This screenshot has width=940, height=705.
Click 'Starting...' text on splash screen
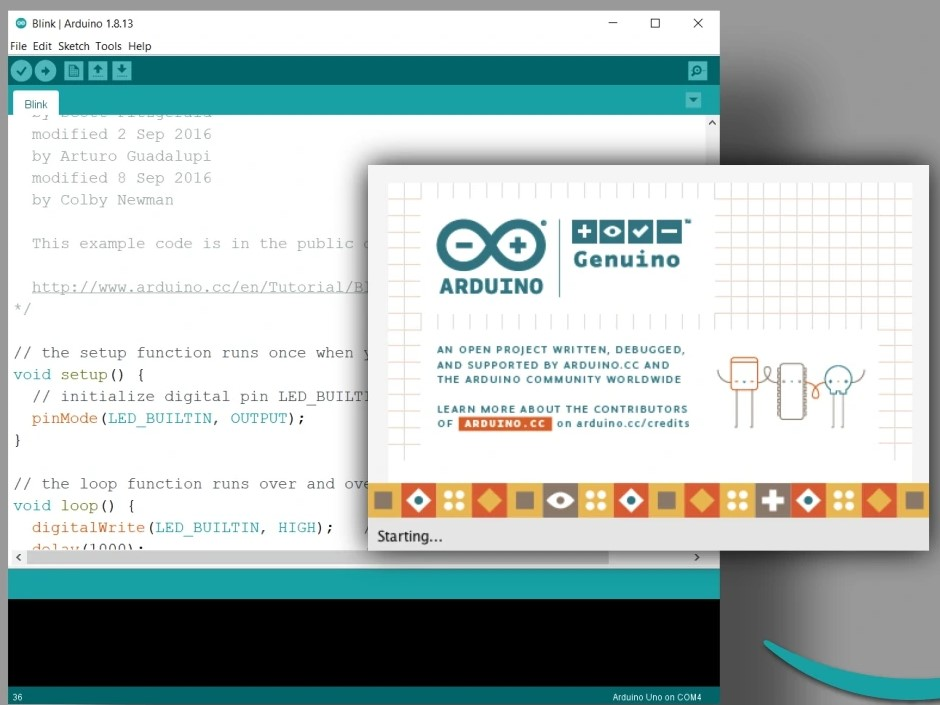pyautogui.click(x=409, y=537)
